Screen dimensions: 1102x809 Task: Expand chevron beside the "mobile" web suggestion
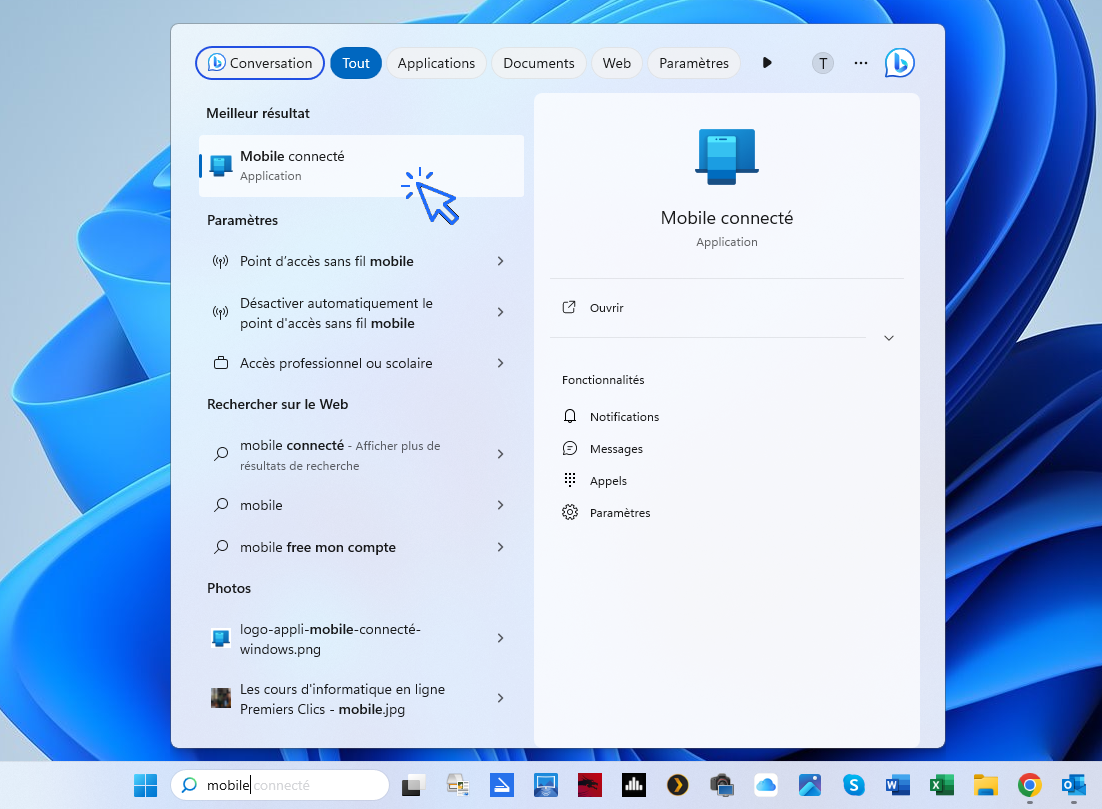pos(500,505)
